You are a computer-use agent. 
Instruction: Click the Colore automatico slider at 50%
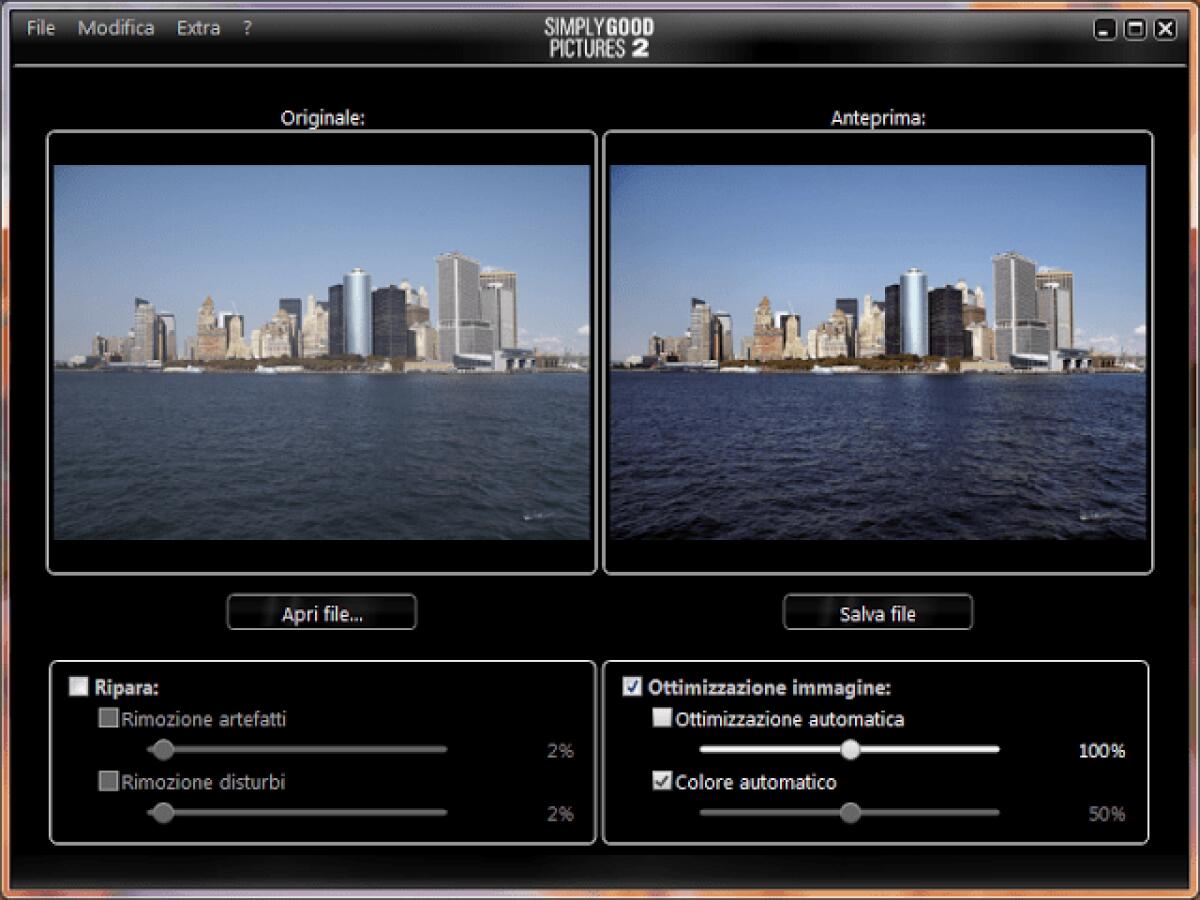(x=850, y=813)
